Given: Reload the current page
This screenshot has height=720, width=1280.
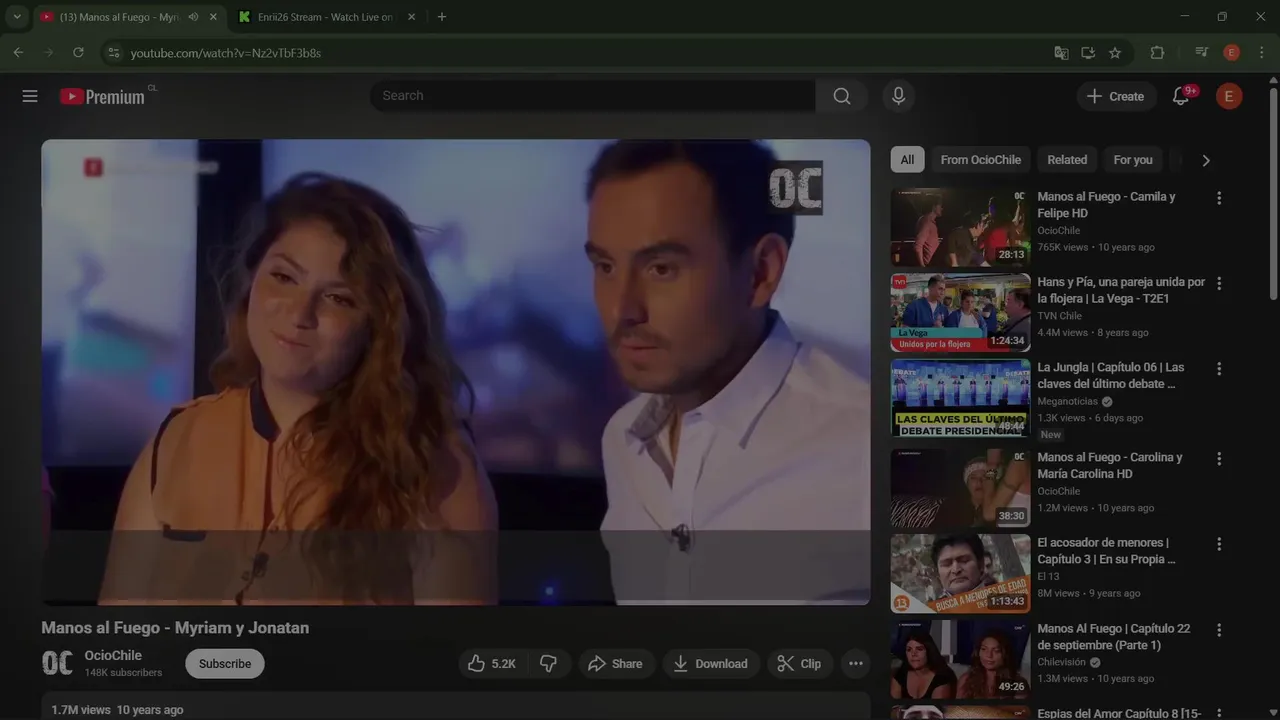Looking at the screenshot, I should [x=78, y=53].
